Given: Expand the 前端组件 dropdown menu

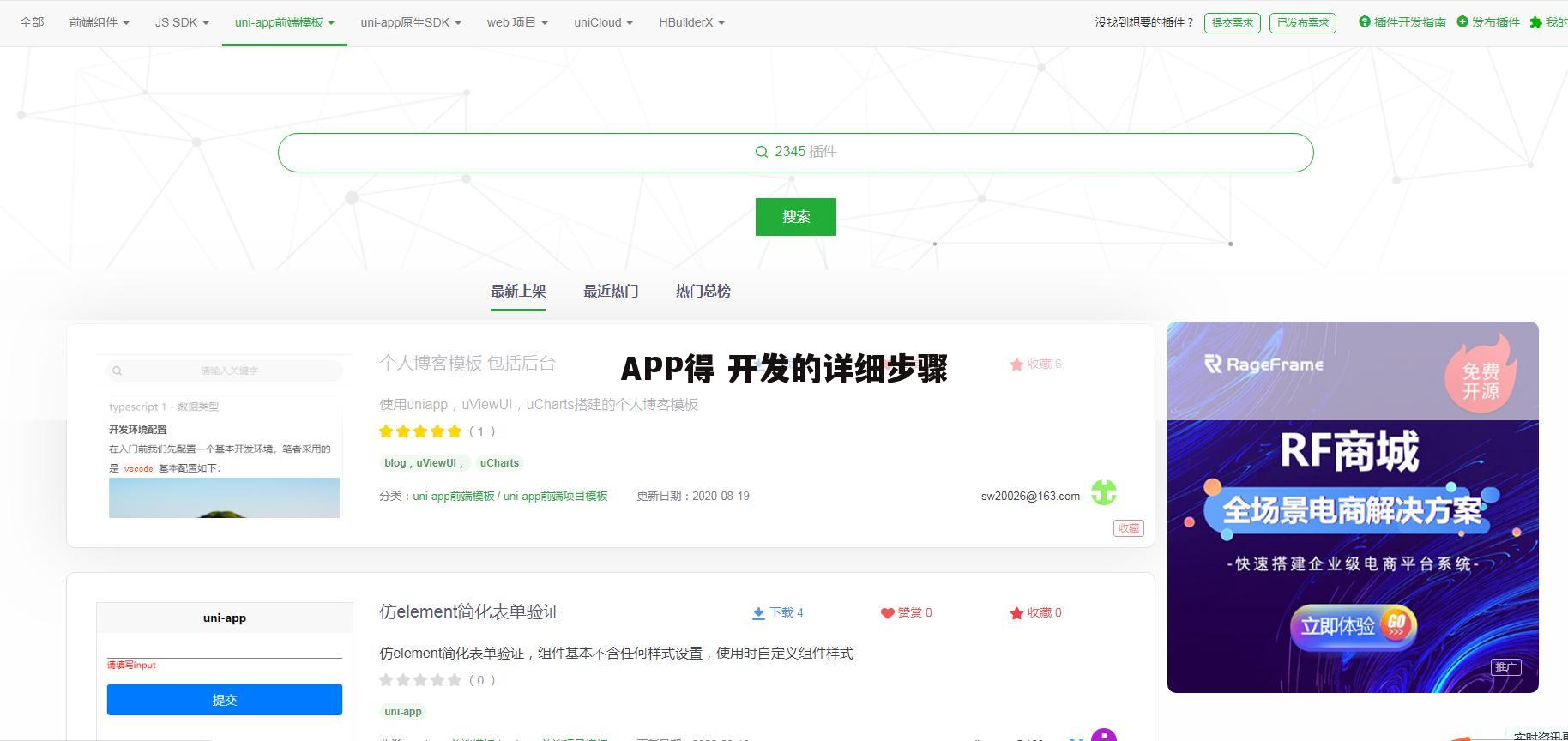Looking at the screenshot, I should coord(99,23).
